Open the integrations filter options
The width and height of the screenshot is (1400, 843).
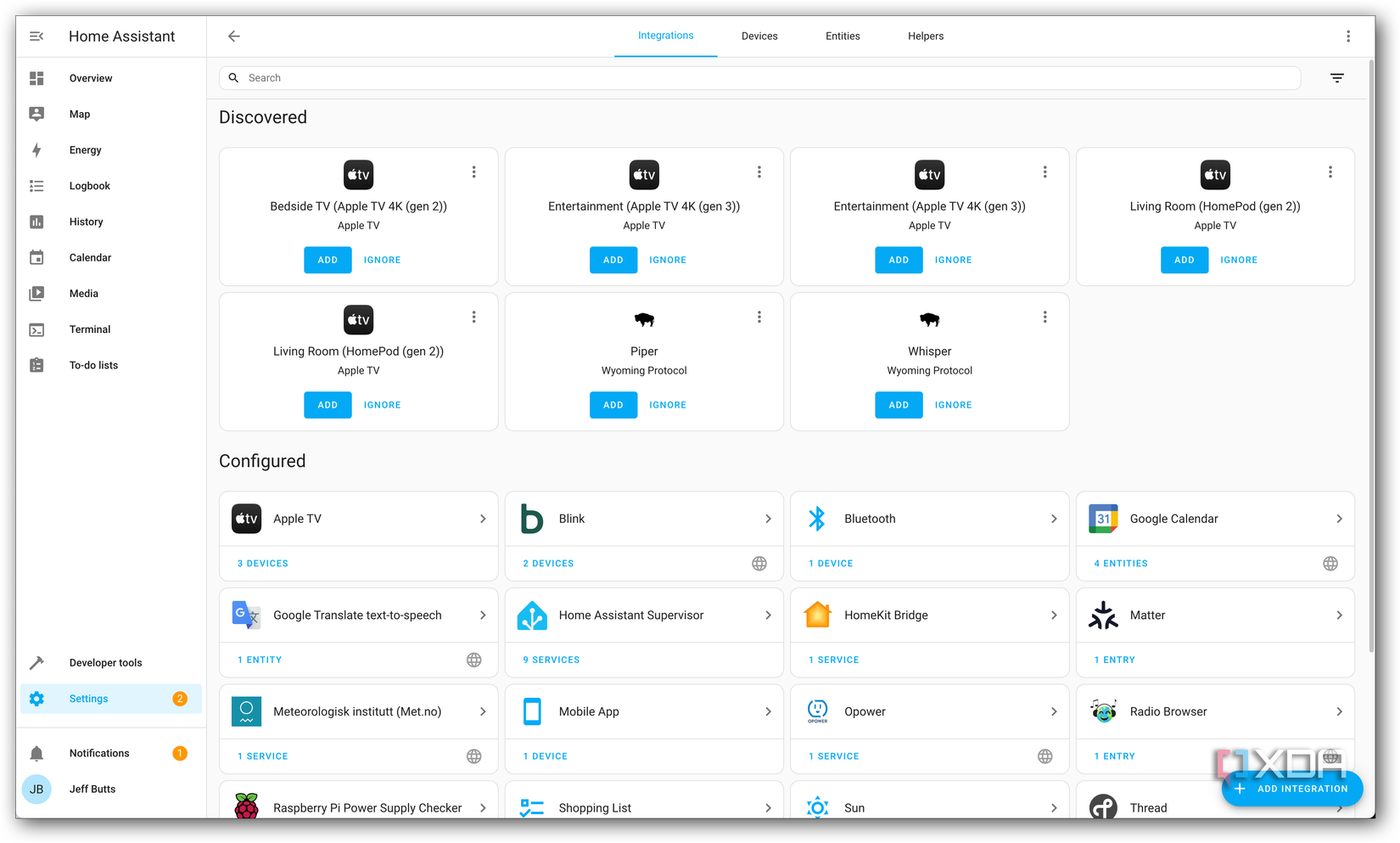click(x=1337, y=78)
